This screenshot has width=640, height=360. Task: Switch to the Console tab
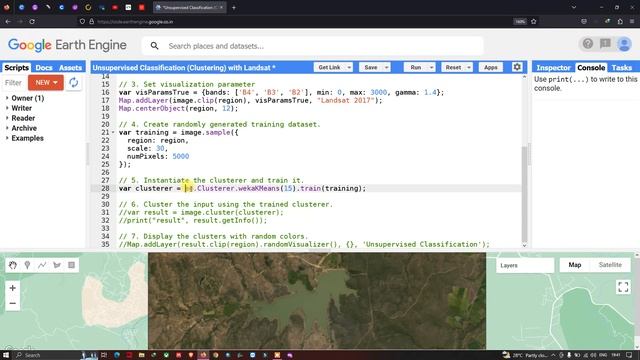591,68
